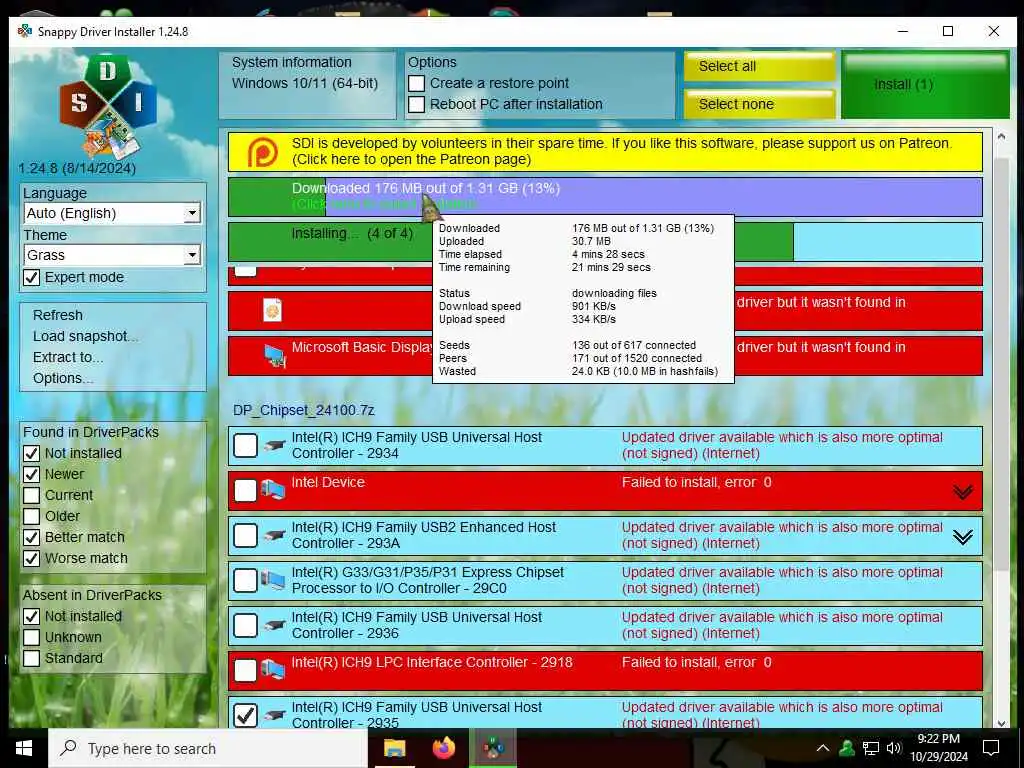1024x768 pixels.
Task: Click the Patreon logo icon in the banner
Action: point(262,153)
